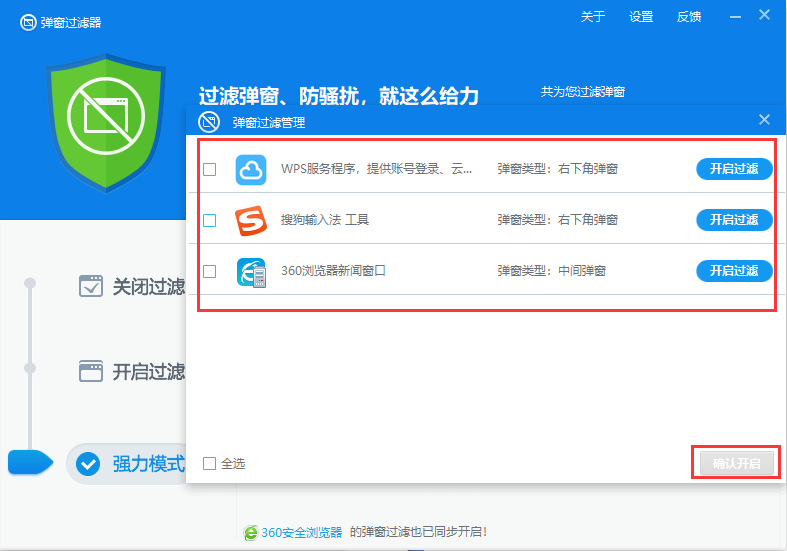This screenshot has width=787, height=551.
Task: Click the 反馈 feedback menu item
Action: (x=689, y=17)
